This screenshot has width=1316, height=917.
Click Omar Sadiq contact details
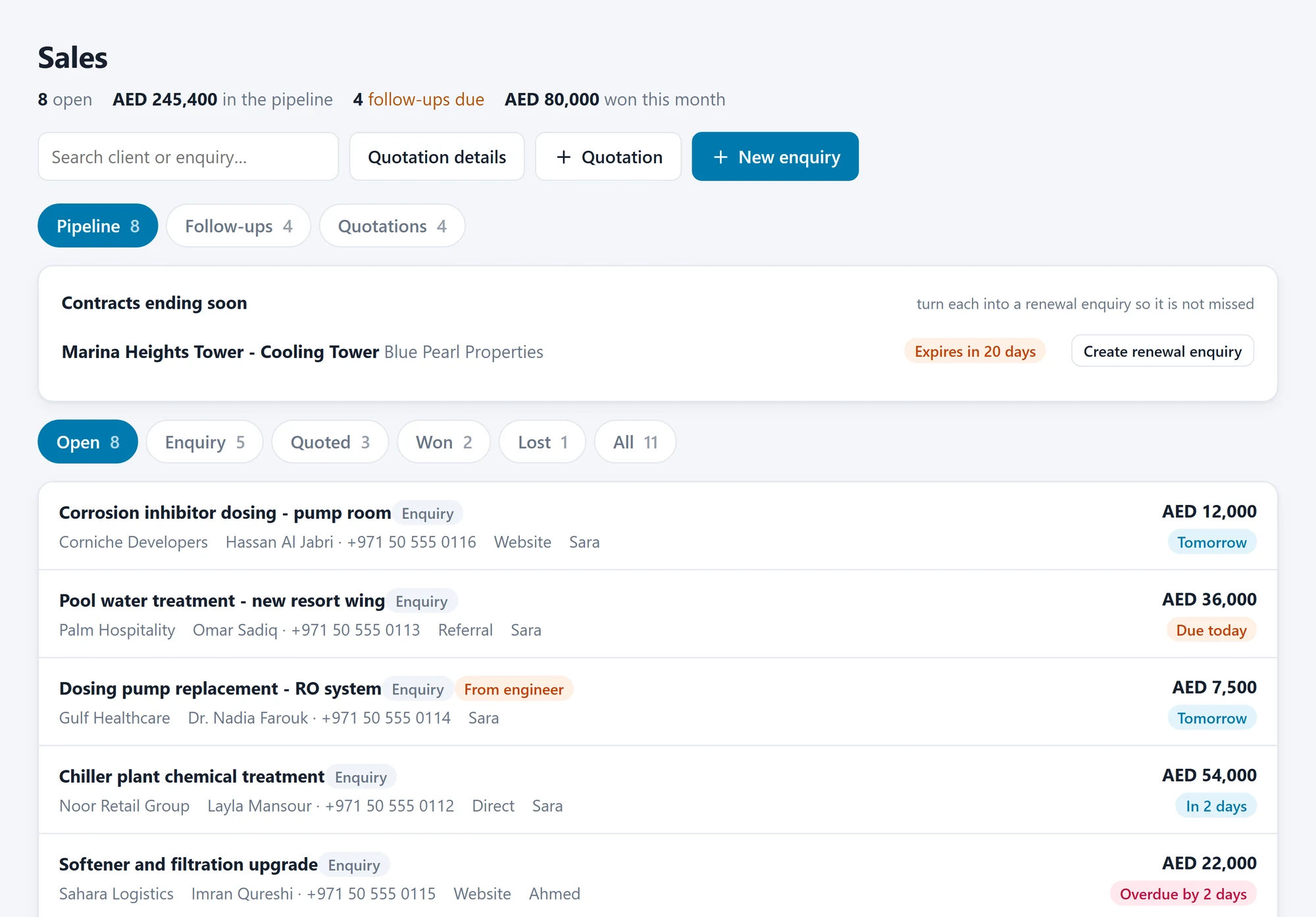[x=306, y=631]
